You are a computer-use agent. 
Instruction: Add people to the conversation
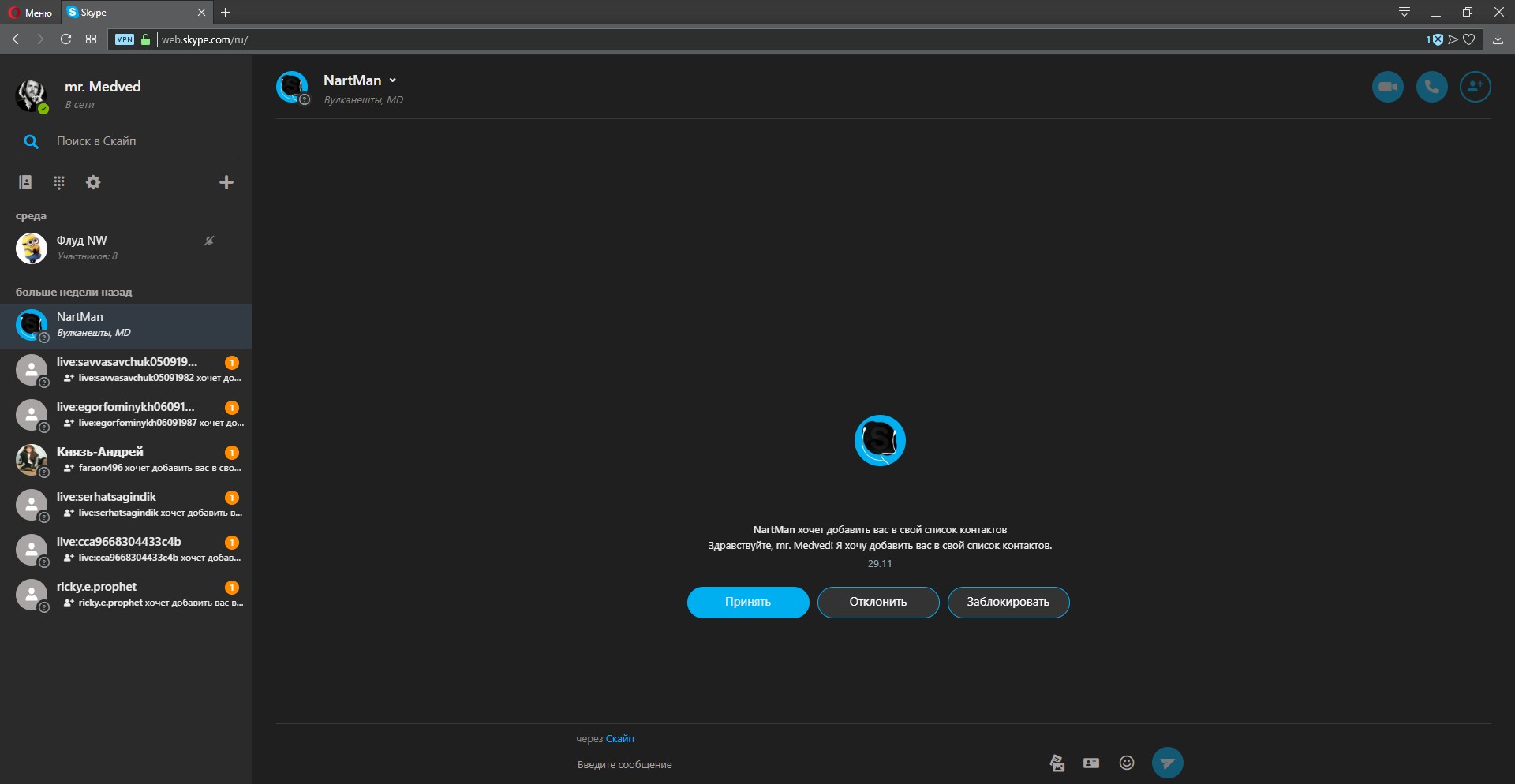(x=1475, y=87)
